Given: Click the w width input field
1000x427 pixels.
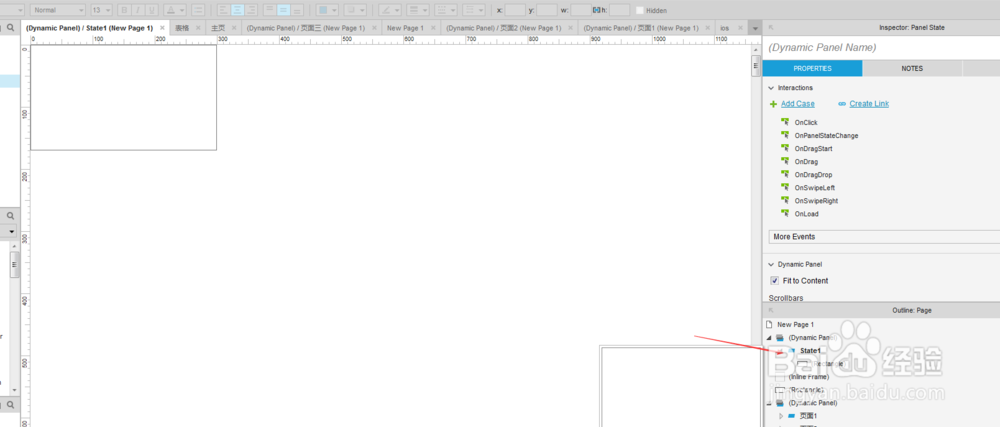Looking at the screenshot, I should [x=581, y=10].
